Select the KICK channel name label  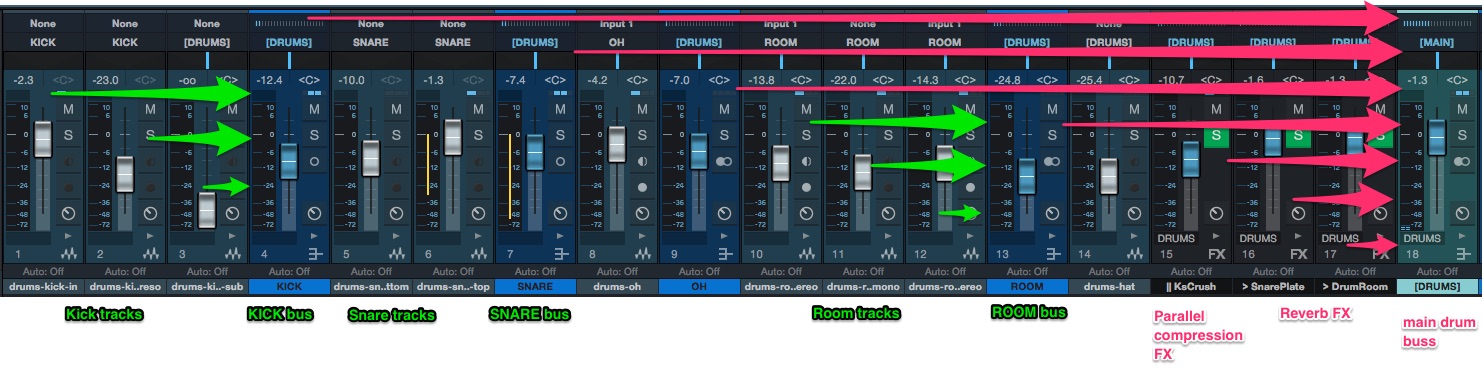288,287
